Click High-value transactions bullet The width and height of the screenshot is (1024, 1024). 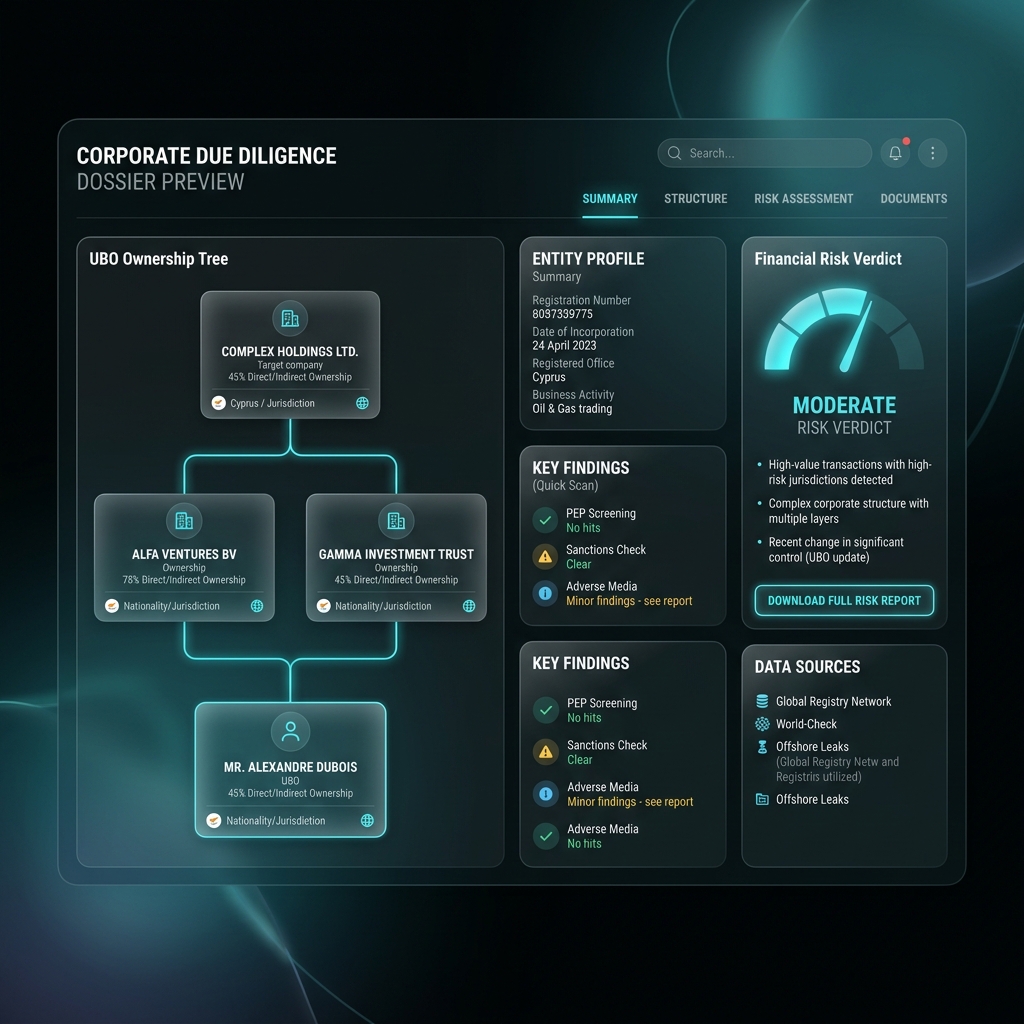point(849,472)
